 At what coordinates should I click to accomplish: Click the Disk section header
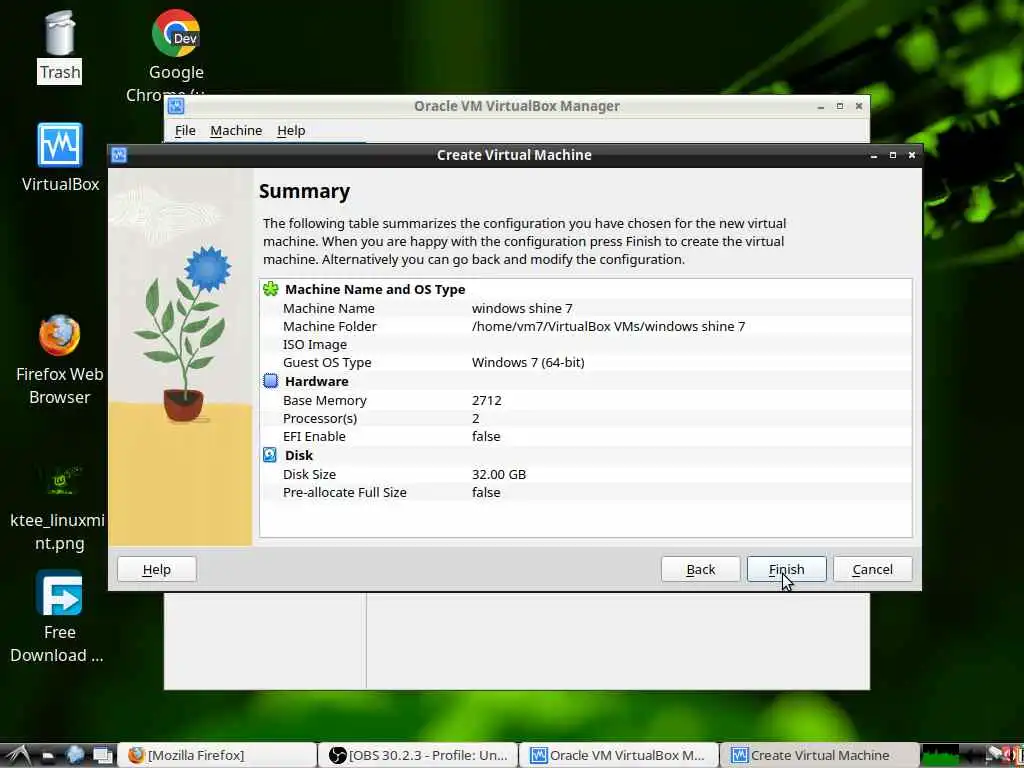click(x=298, y=455)
